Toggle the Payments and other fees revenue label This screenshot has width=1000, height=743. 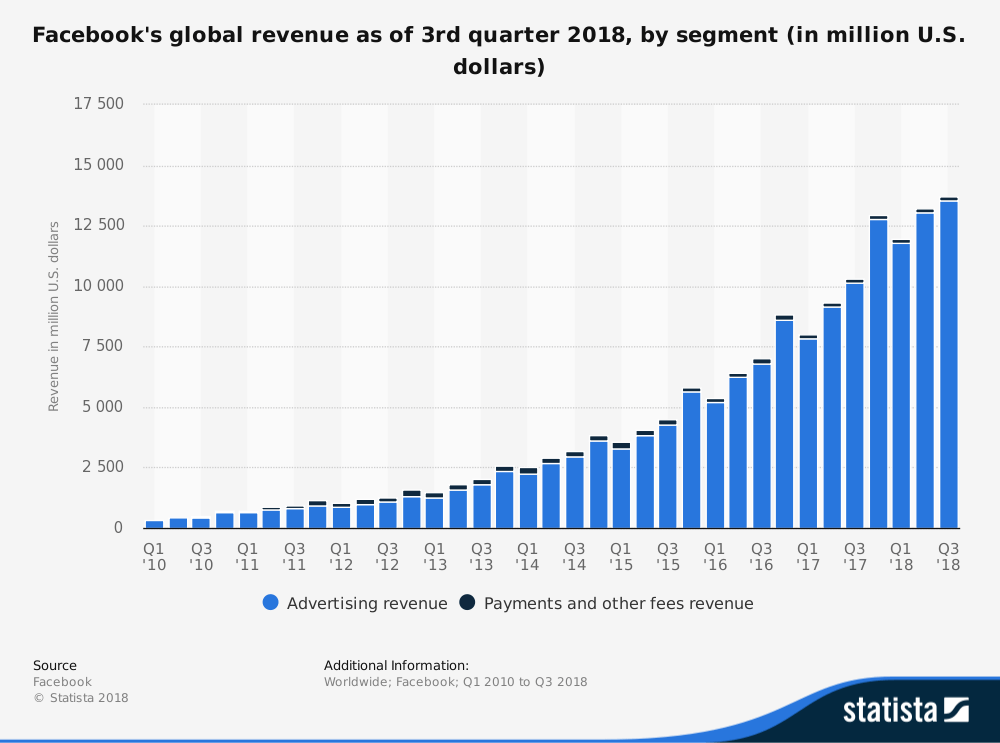[618, 603]
